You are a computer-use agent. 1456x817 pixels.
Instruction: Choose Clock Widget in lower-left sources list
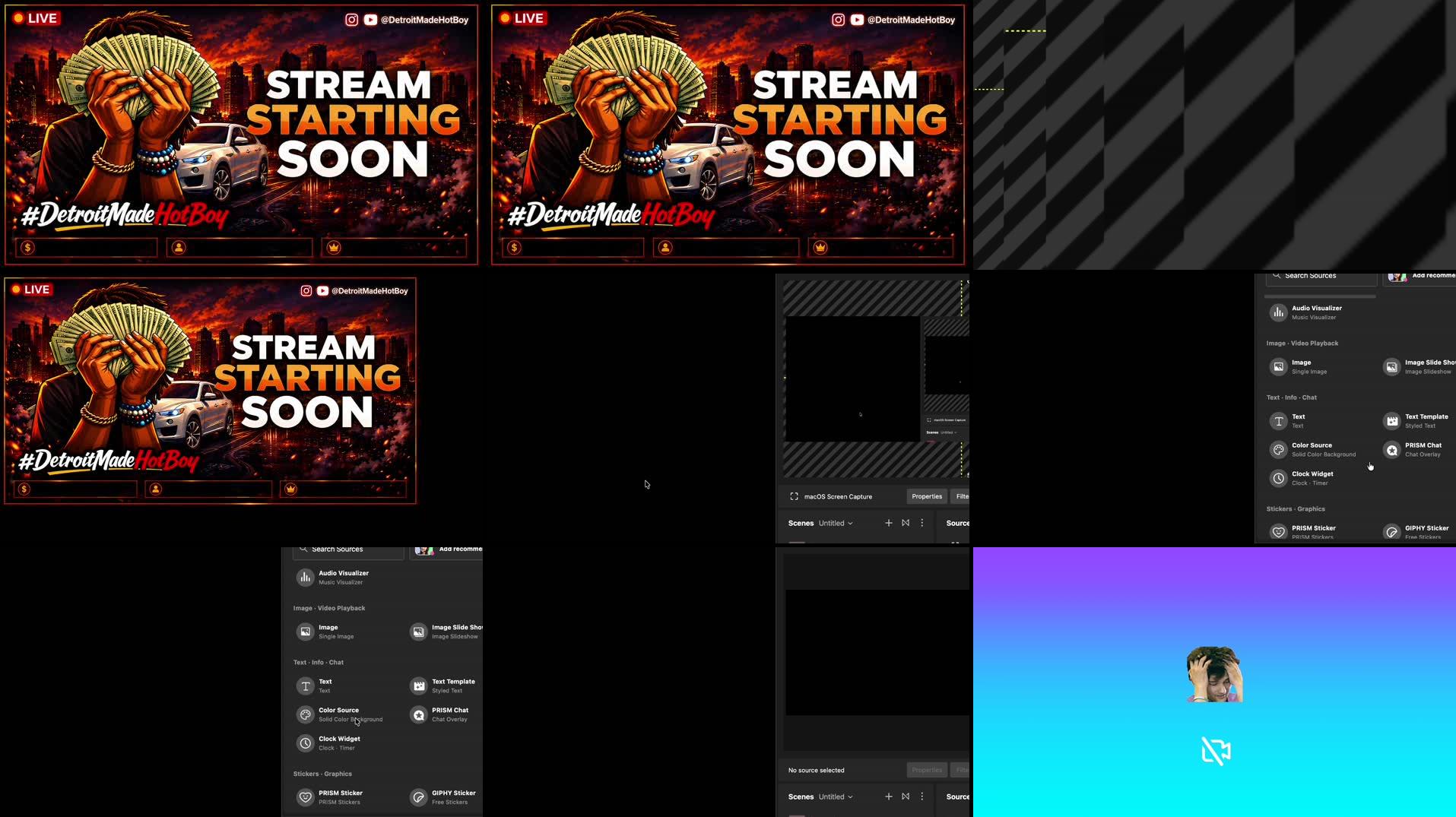tap(329, 743)
